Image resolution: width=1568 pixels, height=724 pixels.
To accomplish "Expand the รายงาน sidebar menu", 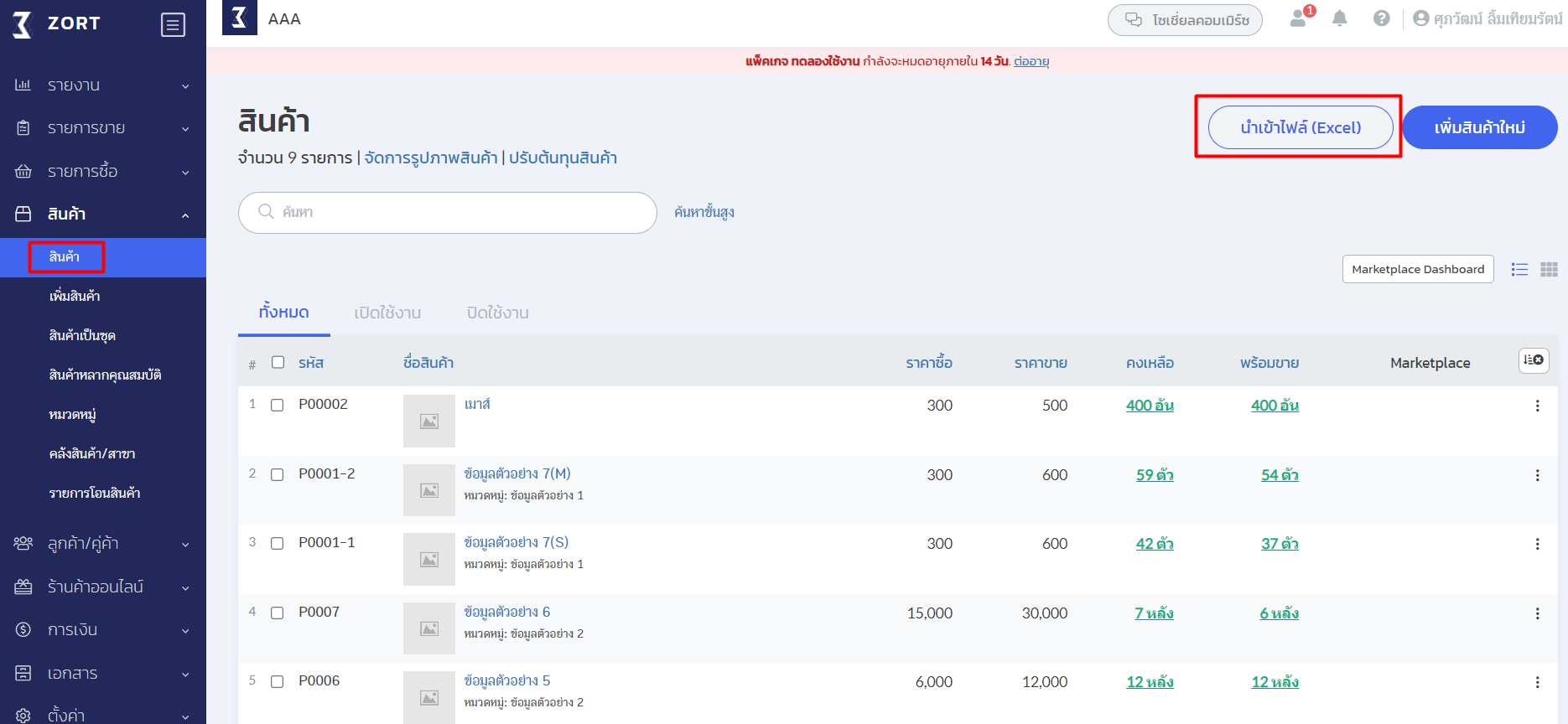I will coord(102,85).
